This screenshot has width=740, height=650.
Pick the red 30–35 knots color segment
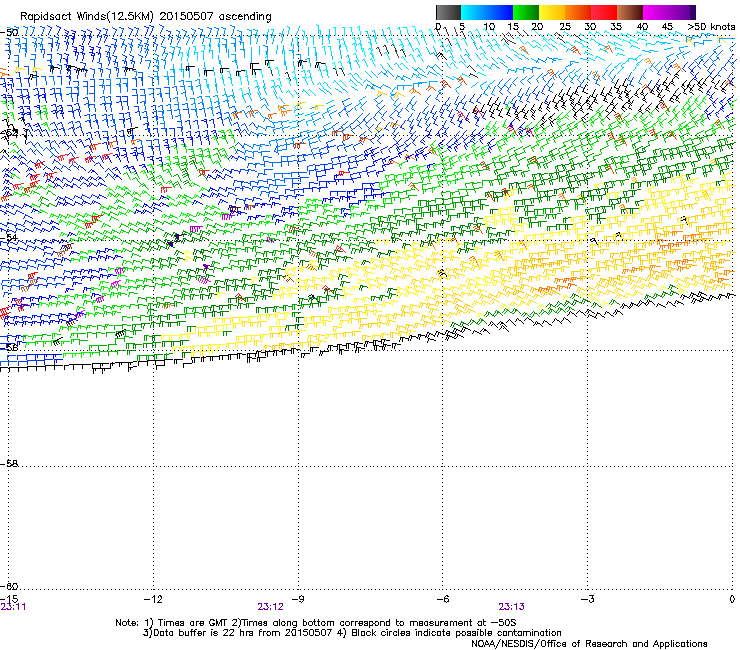tap(604, 12)
